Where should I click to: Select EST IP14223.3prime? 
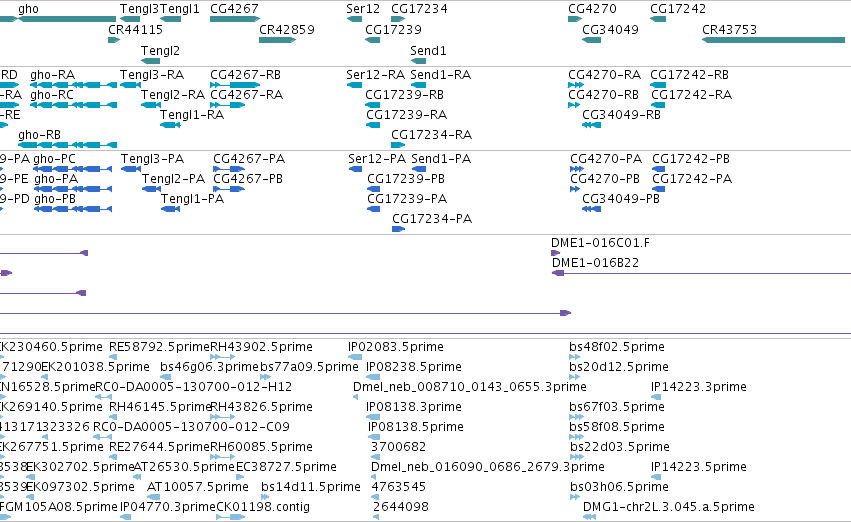(698, 387)
